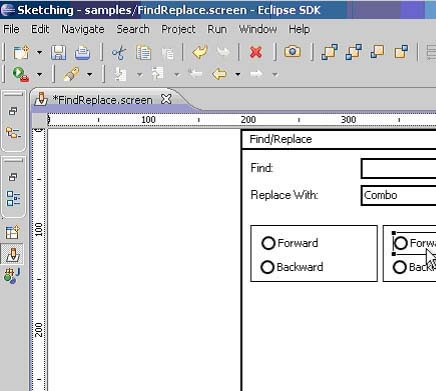Open the Run menu
436x391 pixels.
pos(217,29)
